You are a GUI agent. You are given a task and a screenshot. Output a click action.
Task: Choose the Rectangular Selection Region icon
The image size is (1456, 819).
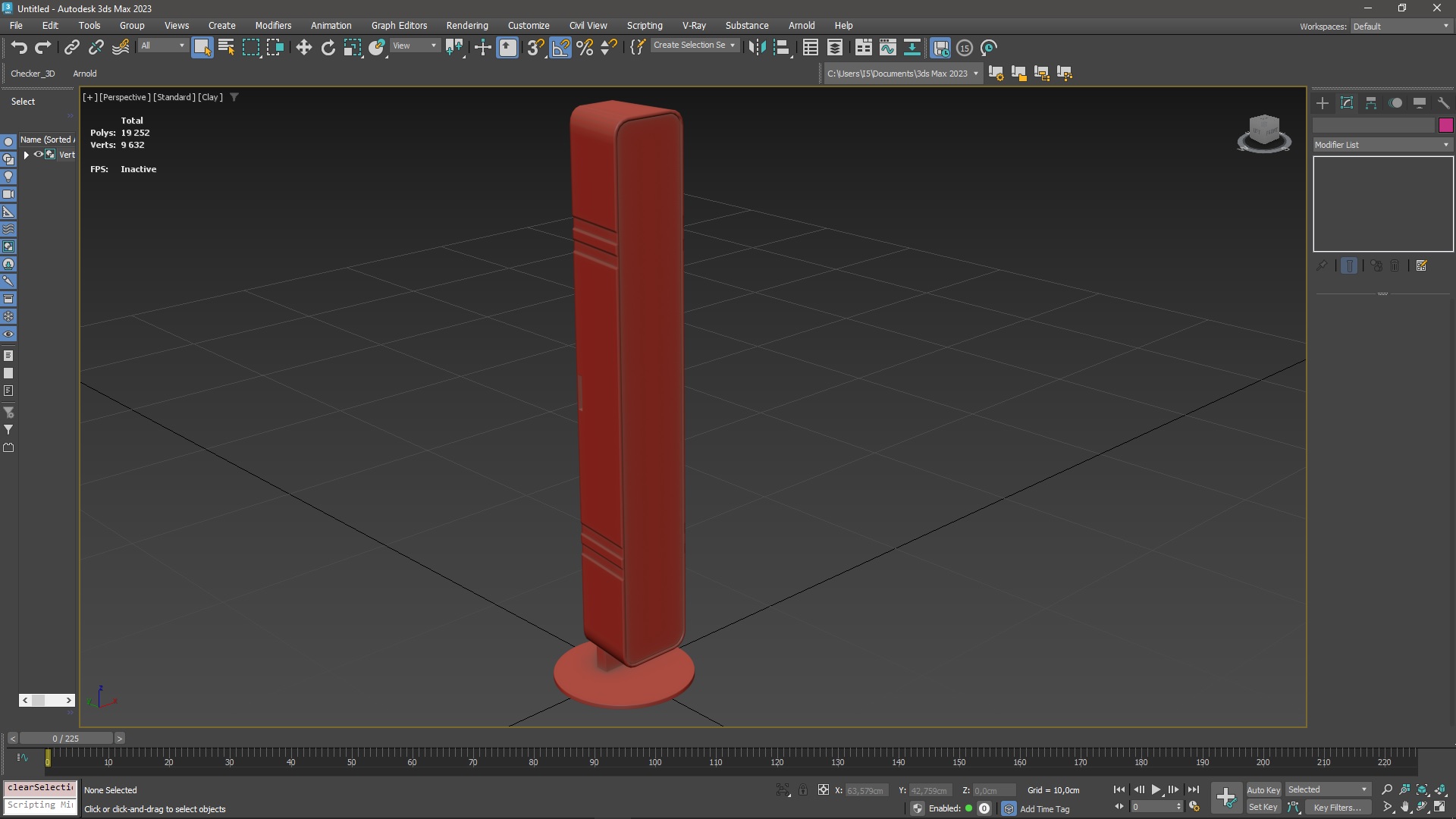(250, 47)
